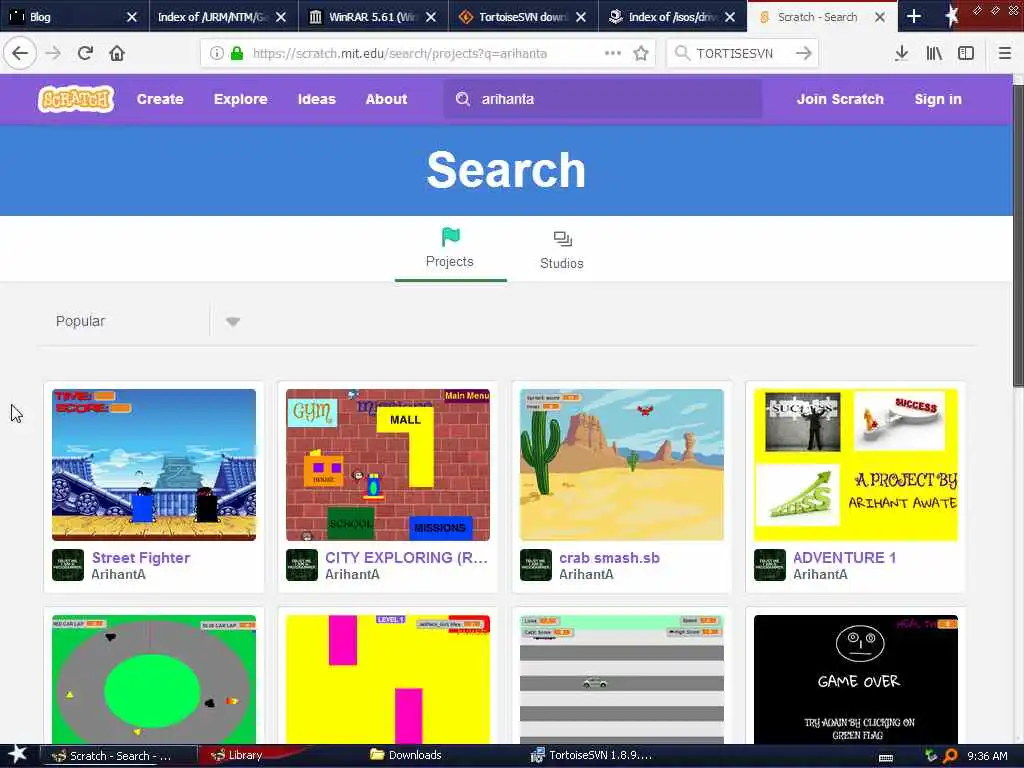
Task: Click the Join Scratch button
Action: pyautogui.click(x=840, y=99)
